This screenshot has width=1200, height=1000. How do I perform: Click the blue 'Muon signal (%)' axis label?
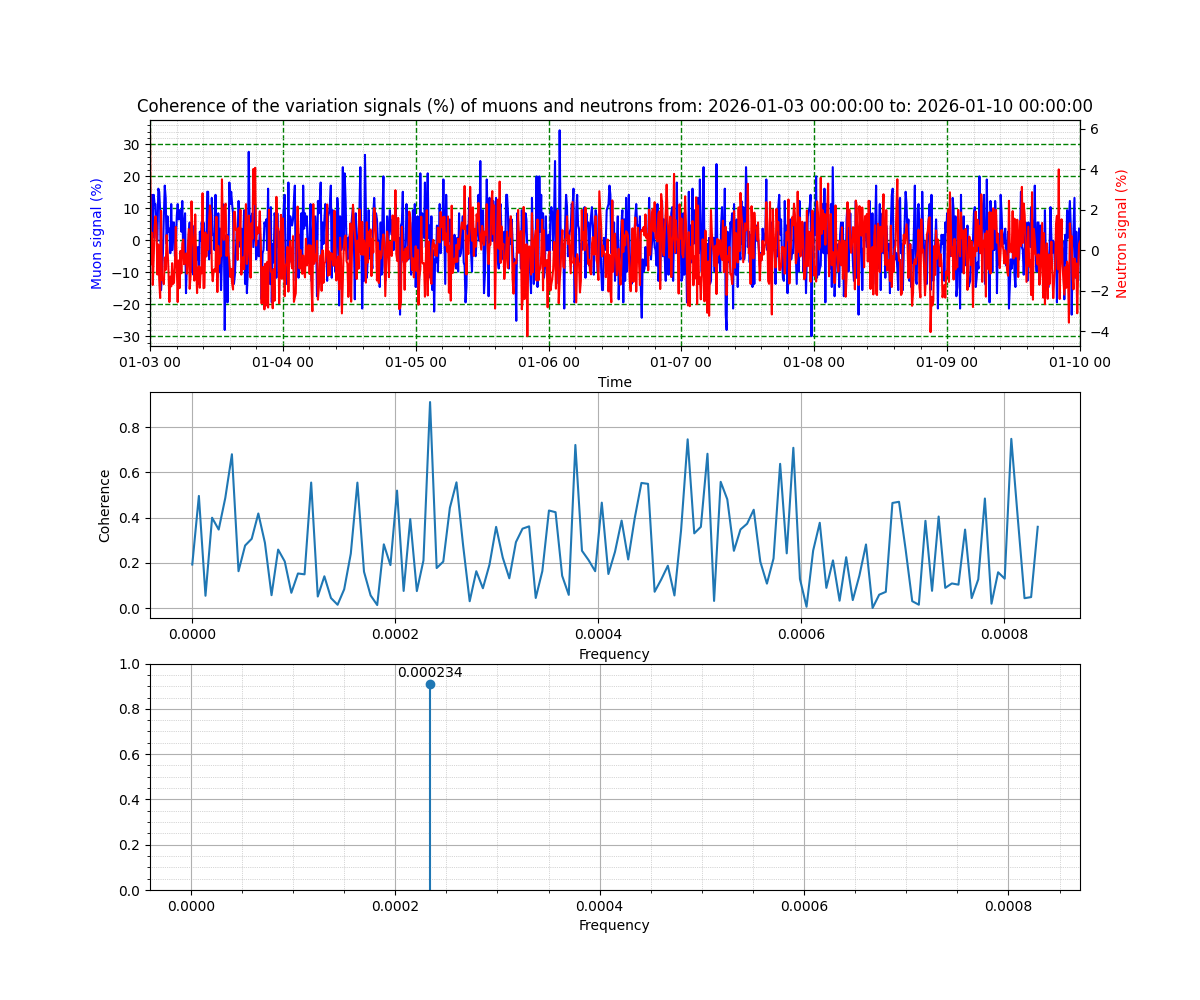click(x=97, y=233)
